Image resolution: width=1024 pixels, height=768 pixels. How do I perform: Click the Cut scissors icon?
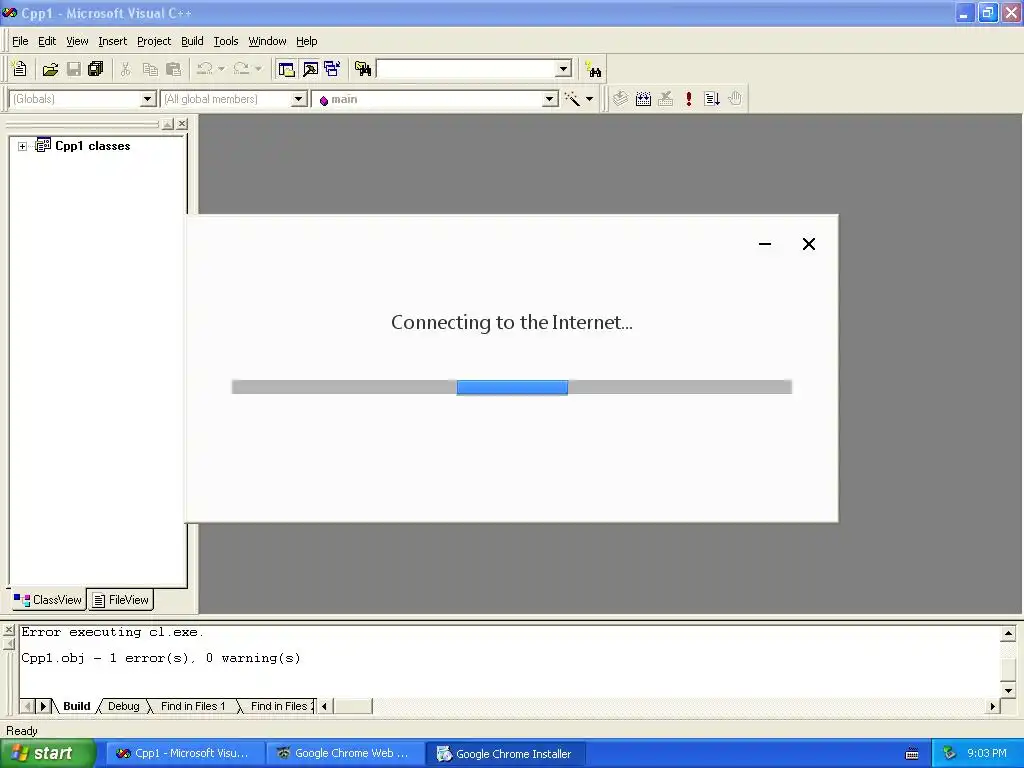tap(125, 69)
